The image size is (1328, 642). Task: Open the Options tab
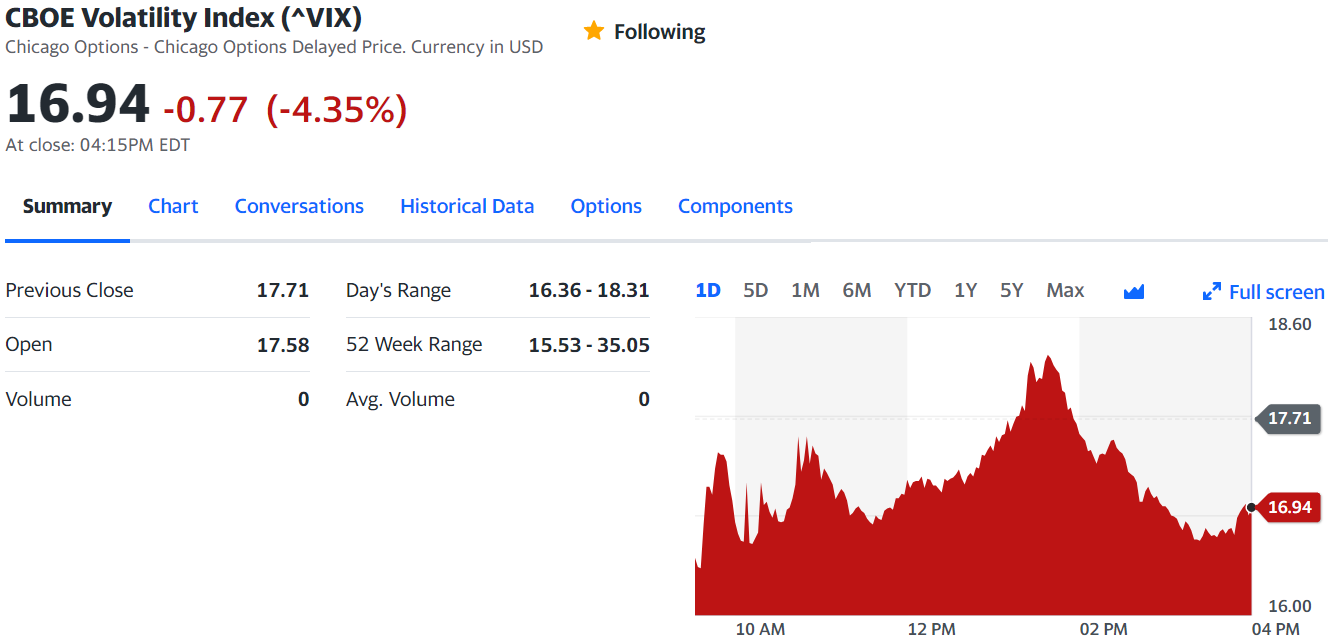pos(606,206)
